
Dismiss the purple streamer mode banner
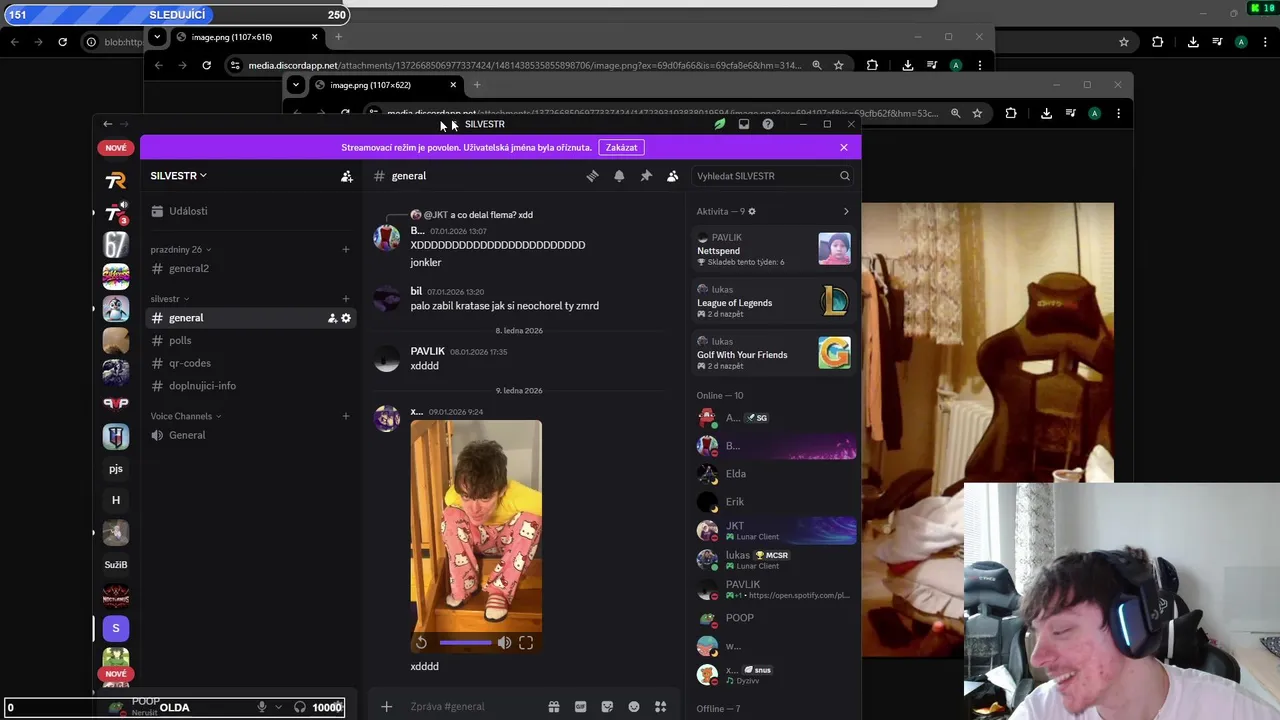[844, 147]
